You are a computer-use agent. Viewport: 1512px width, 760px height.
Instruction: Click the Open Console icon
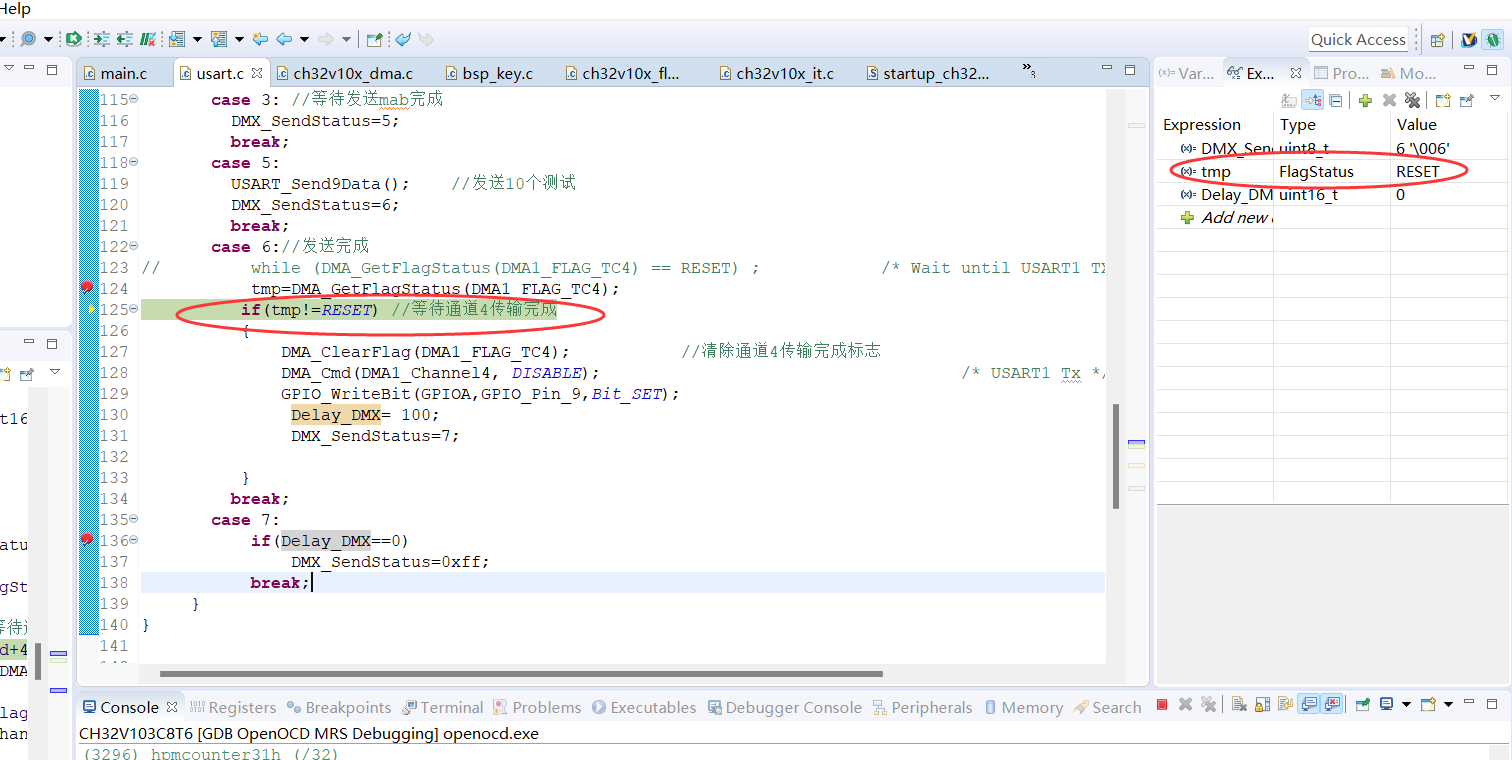pos(1429,705)
